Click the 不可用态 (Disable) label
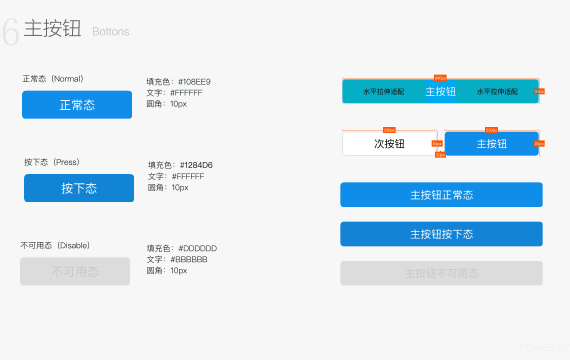Viewport: 570px width, 360px height. click(x=55, y=245)
